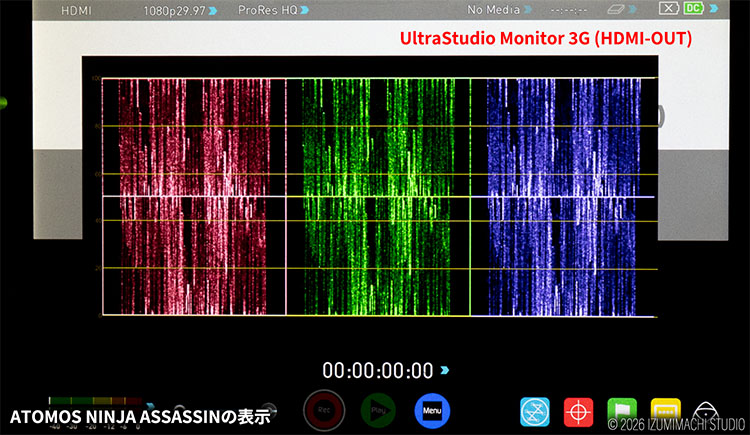The image size is (750, 435).
Task: Open timecode settings via 00:00:00:00 arrow
Action: pos(444,370)
